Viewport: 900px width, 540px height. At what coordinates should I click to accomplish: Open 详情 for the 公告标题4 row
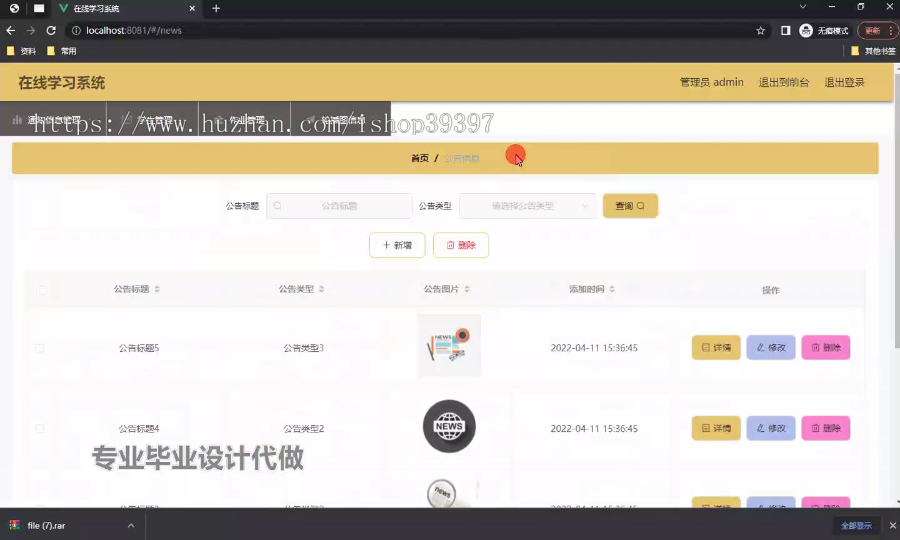point(716,428)
